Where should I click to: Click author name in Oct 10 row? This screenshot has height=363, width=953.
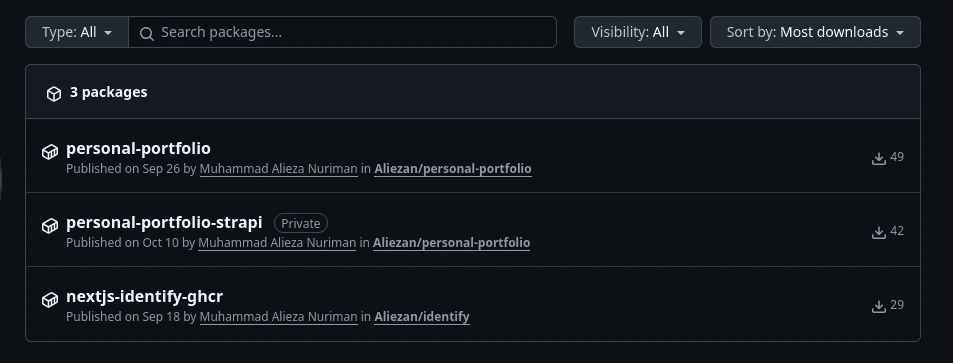tap(277, 243)
